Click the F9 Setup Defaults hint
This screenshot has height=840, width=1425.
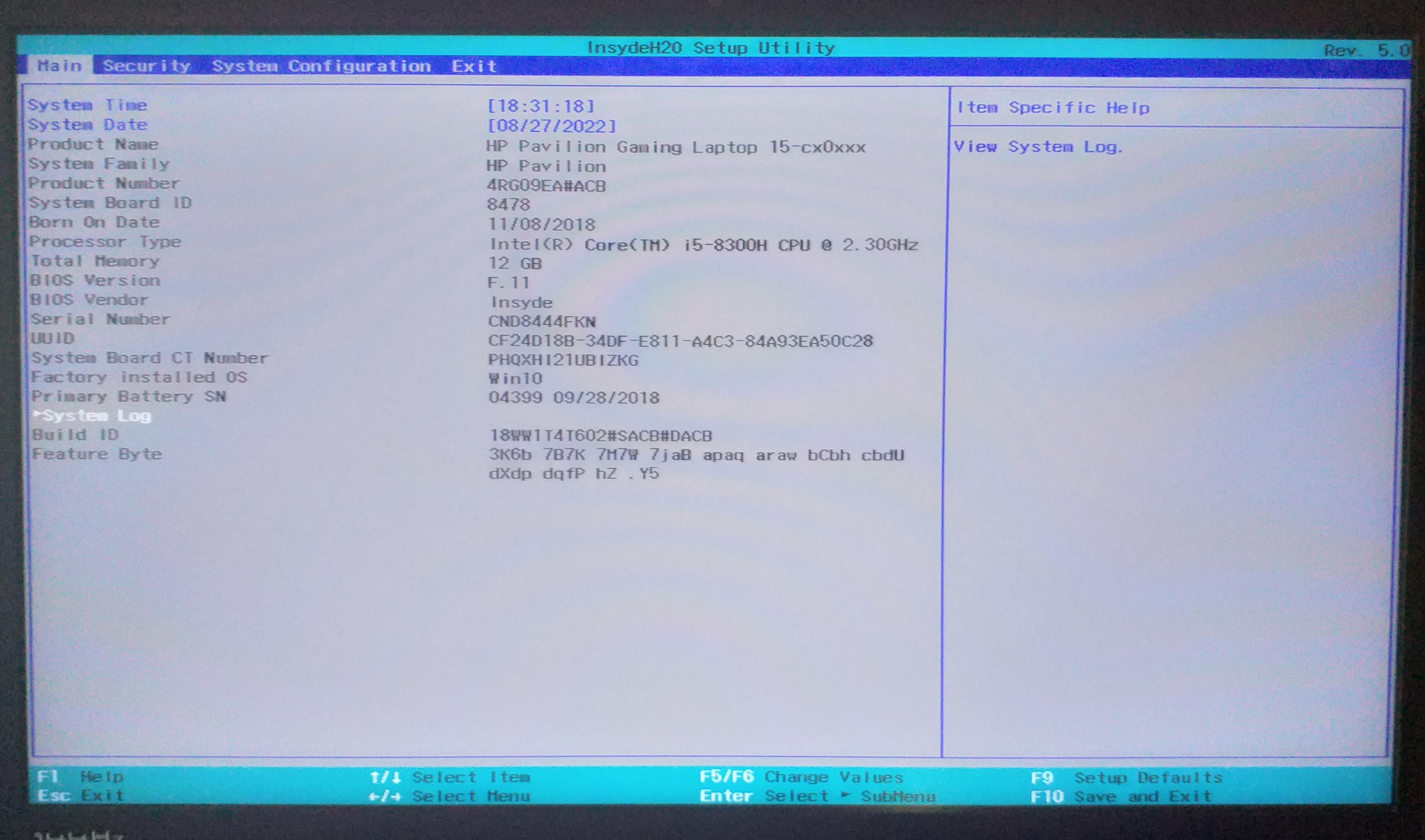pyautogui.click(x=1126, y=777)
